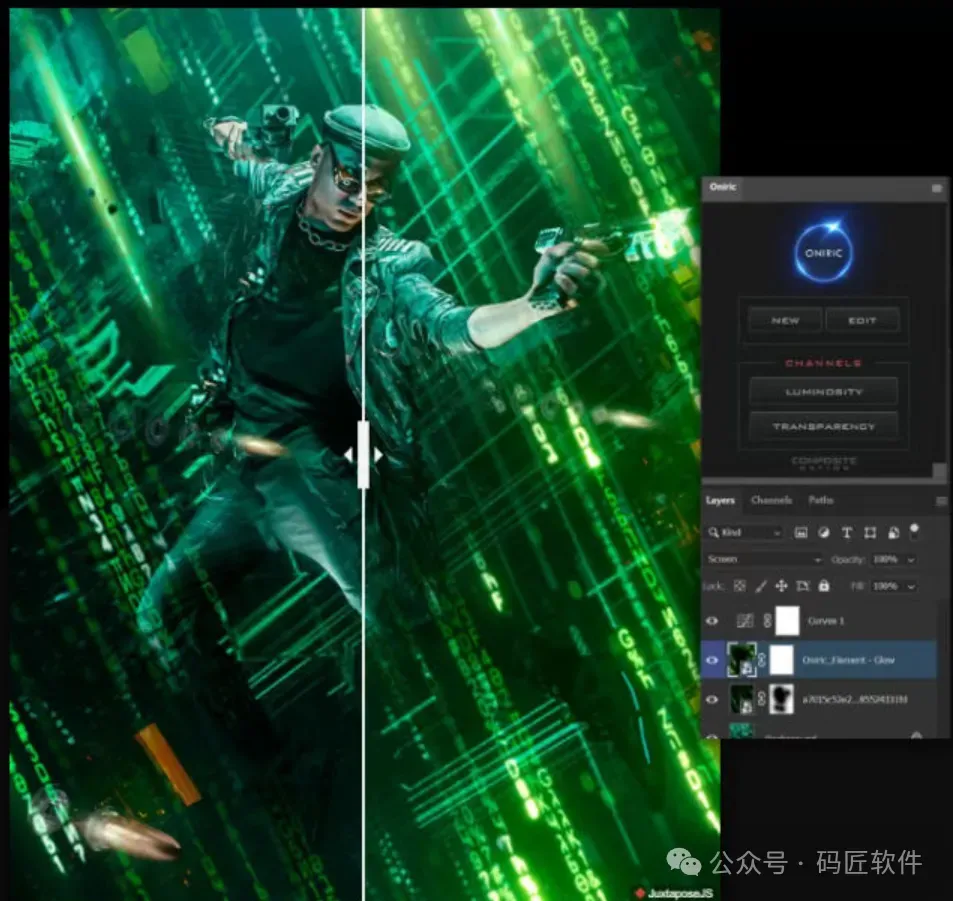Click mask link icon on Oniric Glow layer

tap(762, 660)
